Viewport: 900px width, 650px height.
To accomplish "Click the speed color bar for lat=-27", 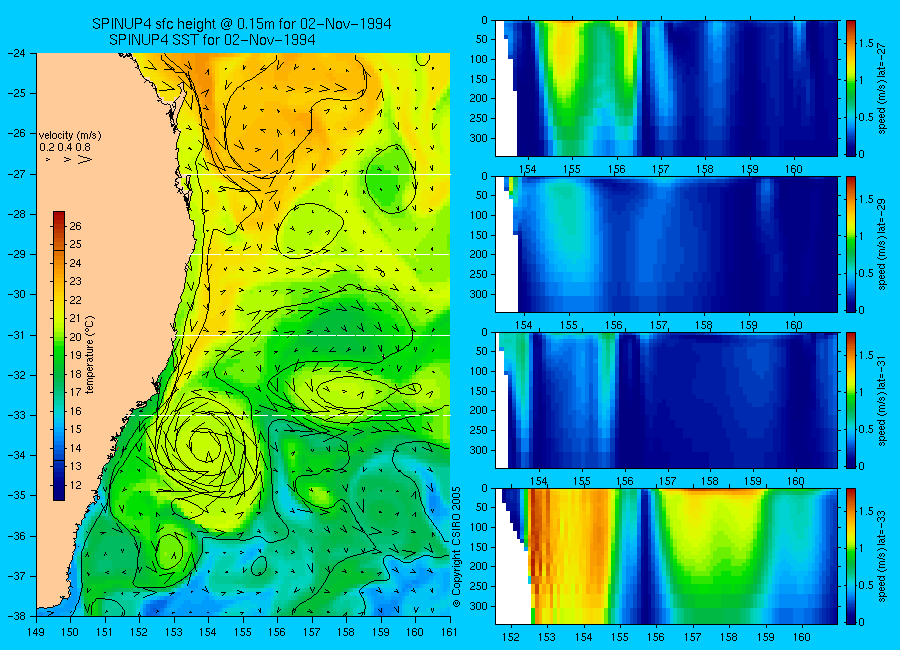I will click(851, 88).
